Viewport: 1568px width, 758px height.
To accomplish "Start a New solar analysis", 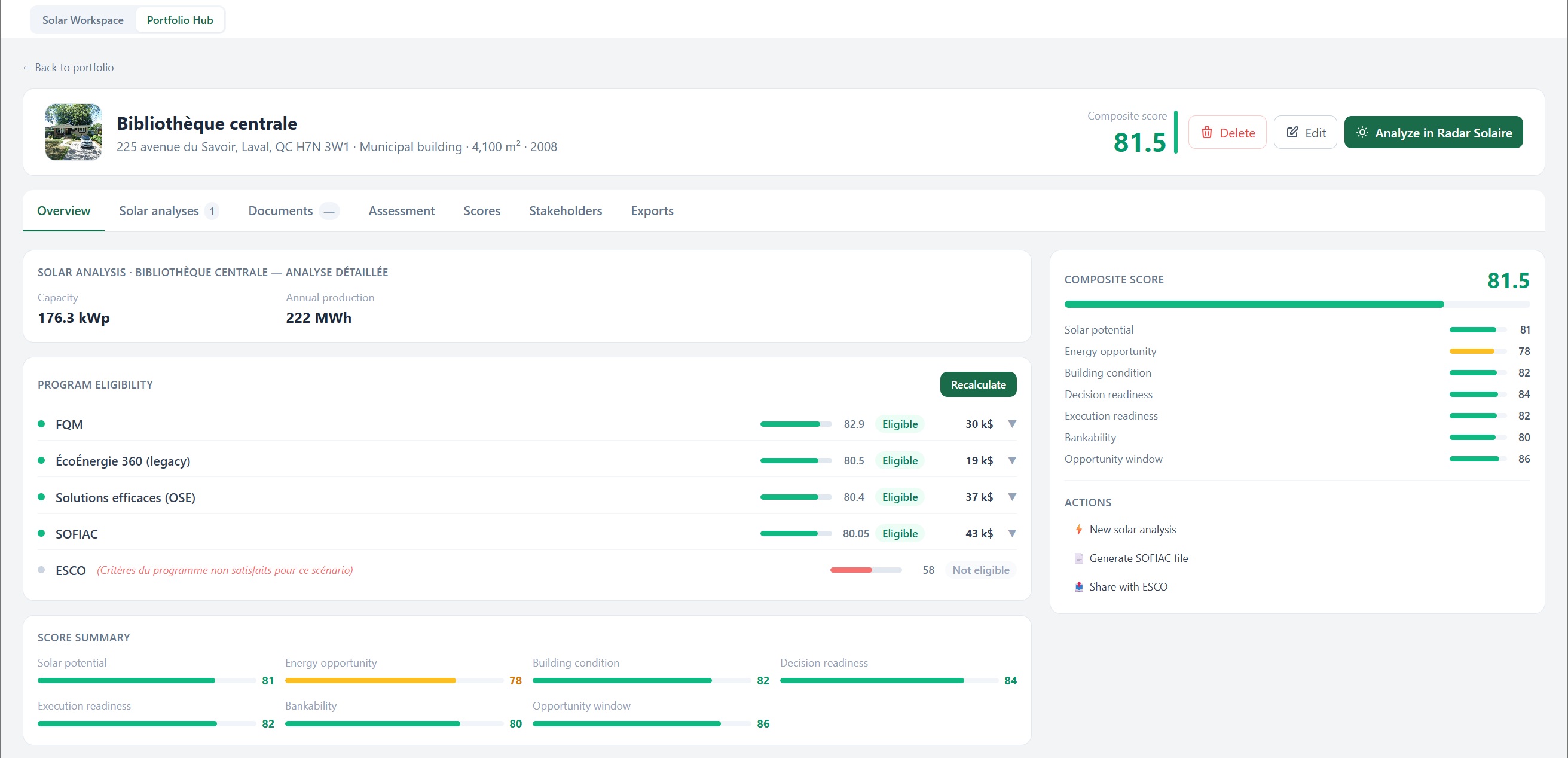I will [x=1132, y=530].
